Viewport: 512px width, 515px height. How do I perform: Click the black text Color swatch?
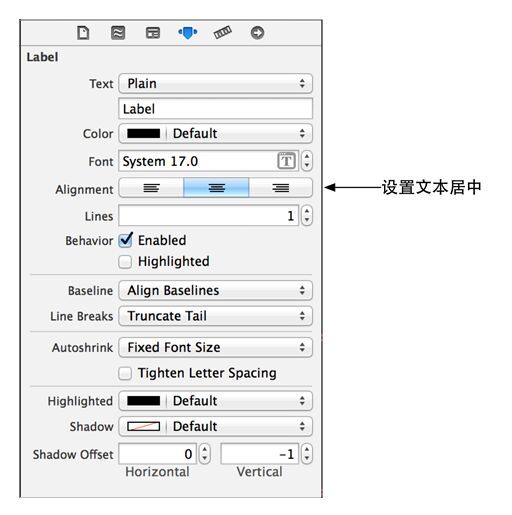[x=144, y=134]
